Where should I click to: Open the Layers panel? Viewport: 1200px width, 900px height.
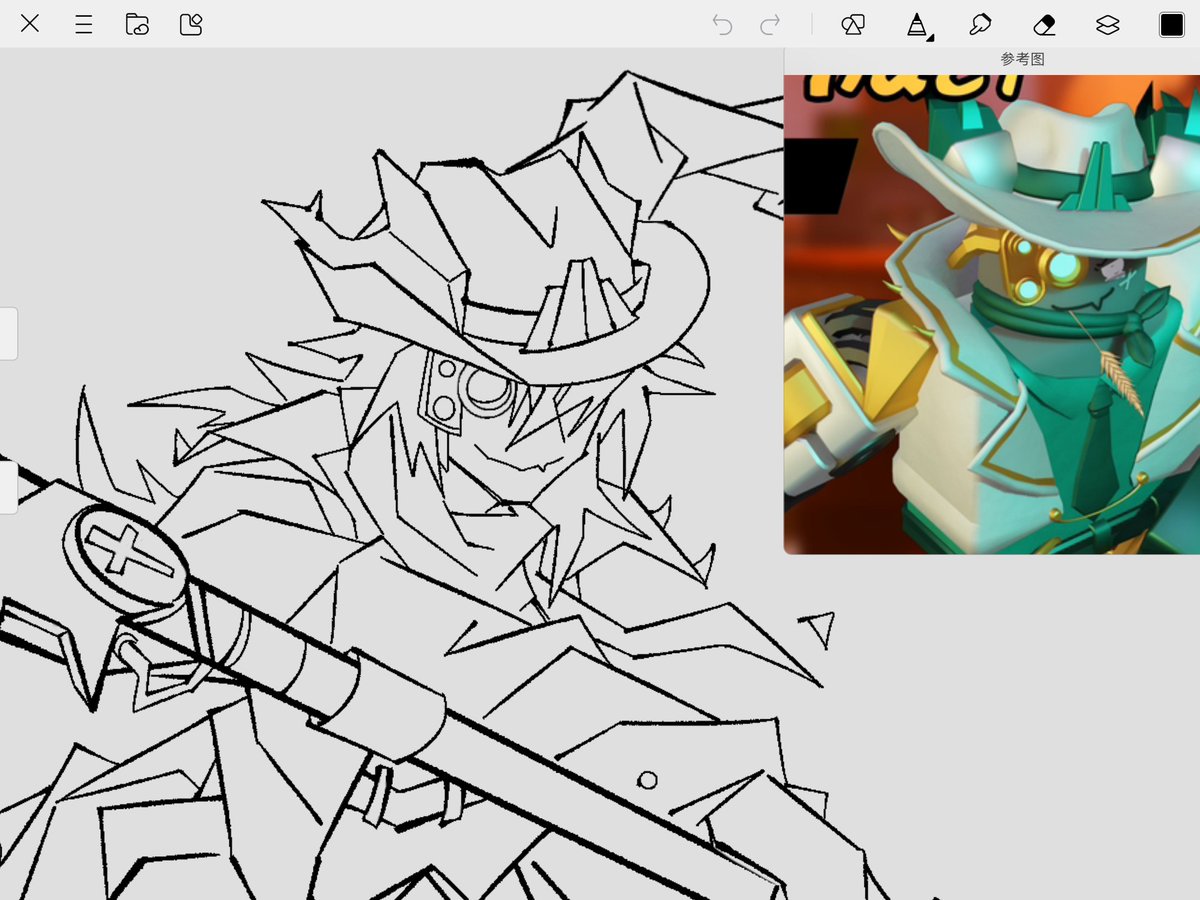(x=1107, y=25)
